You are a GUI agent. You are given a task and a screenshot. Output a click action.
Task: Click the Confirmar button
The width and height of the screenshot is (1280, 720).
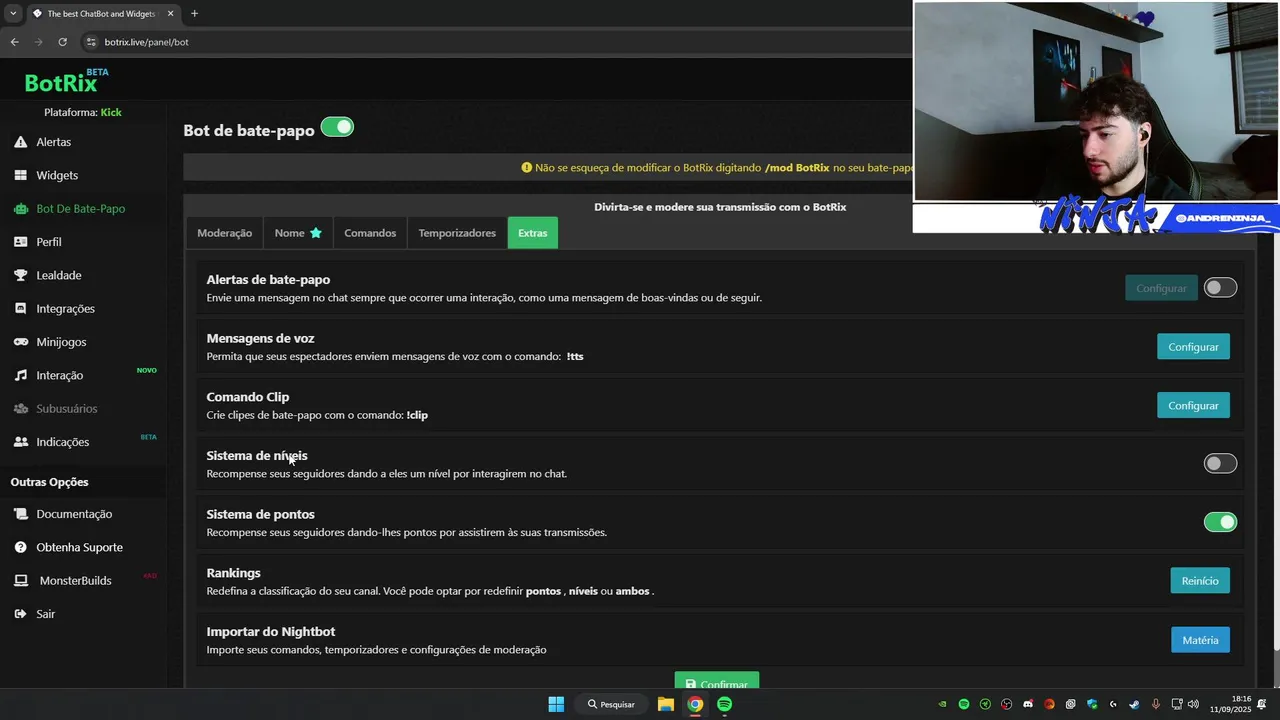[716, 681]
